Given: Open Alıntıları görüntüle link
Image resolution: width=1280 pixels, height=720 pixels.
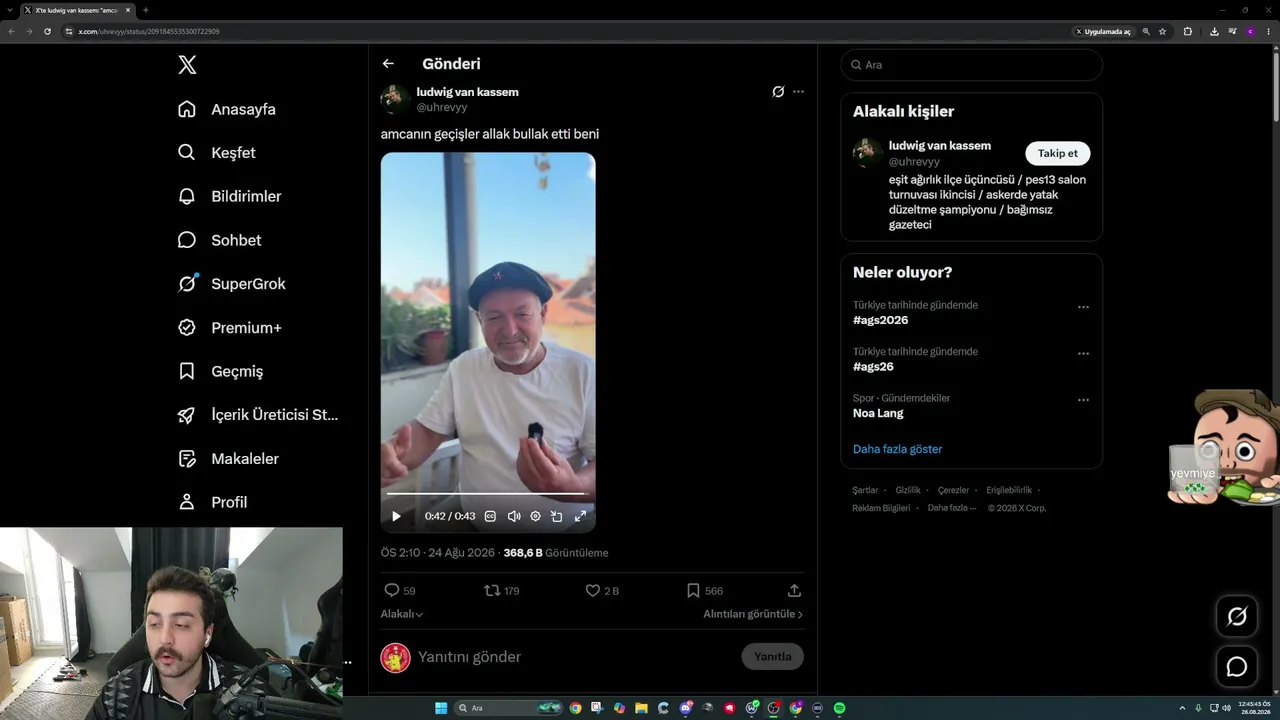Looking at the screenshot, I should point(753,614).
